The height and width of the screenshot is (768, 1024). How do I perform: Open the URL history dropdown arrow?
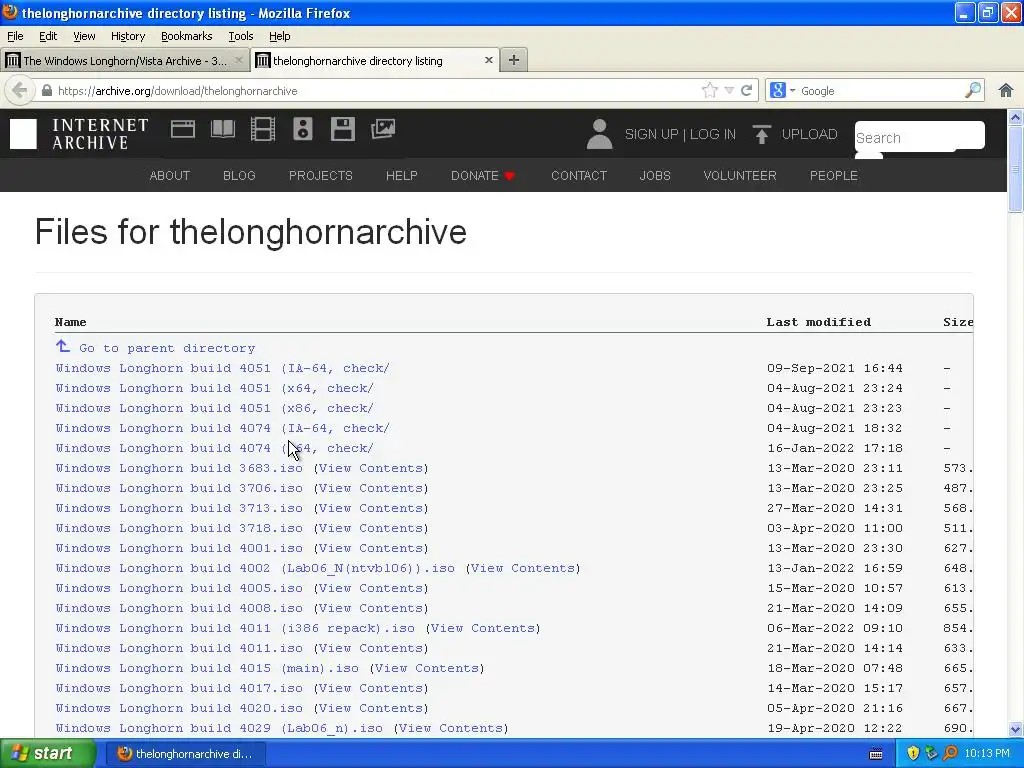click(x=729, y=91)
